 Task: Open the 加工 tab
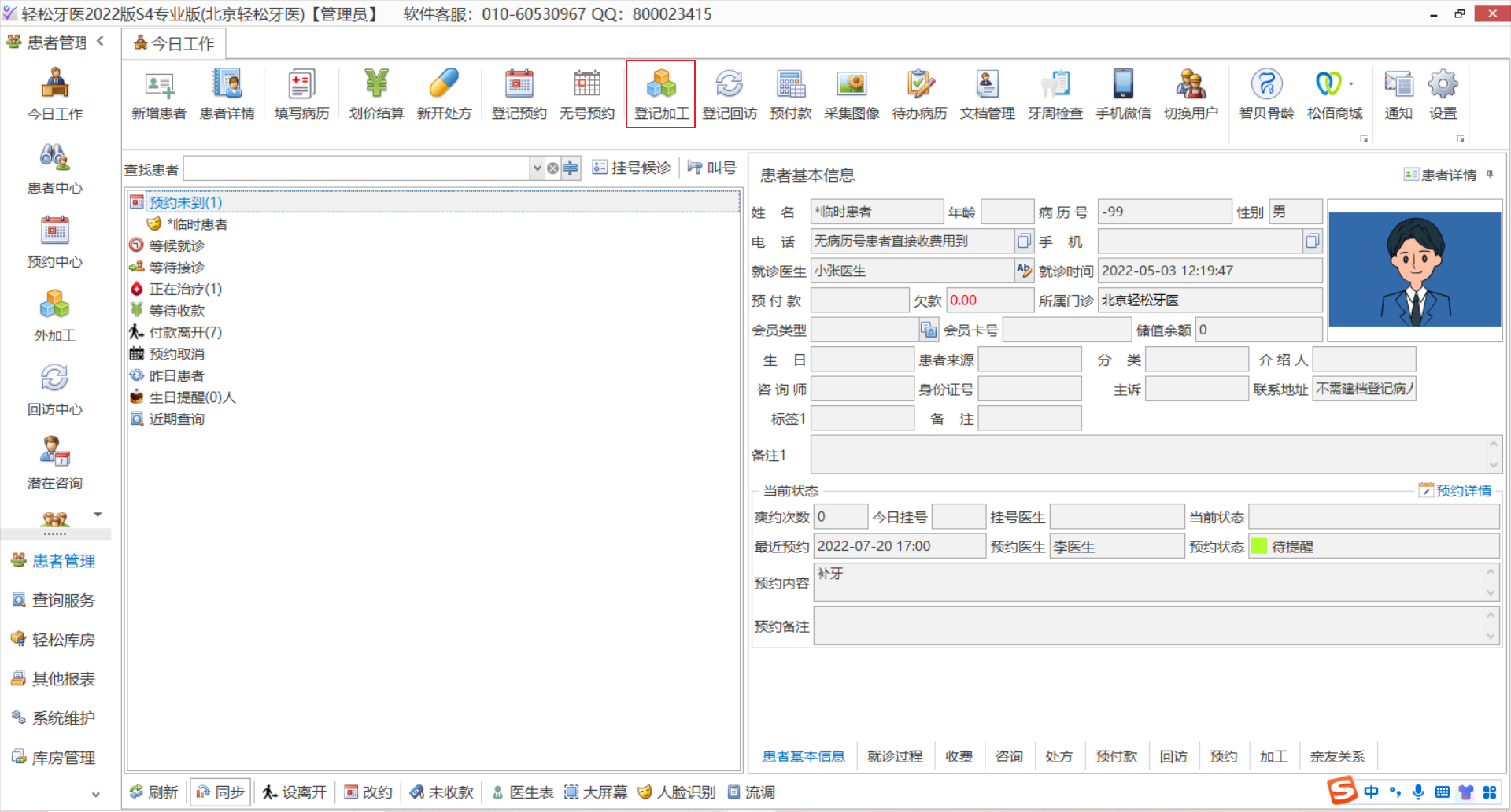[1273, 756]
